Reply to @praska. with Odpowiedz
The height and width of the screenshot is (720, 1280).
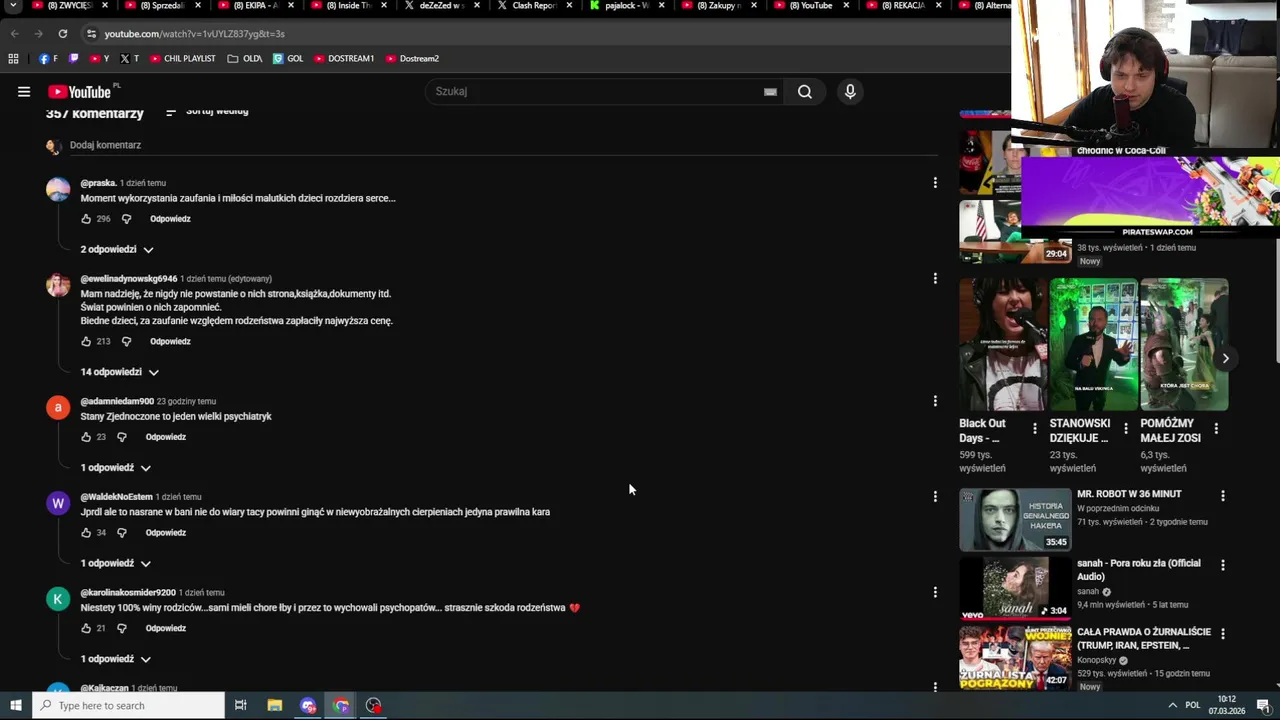pyautogui.click(x=170, y=219)
